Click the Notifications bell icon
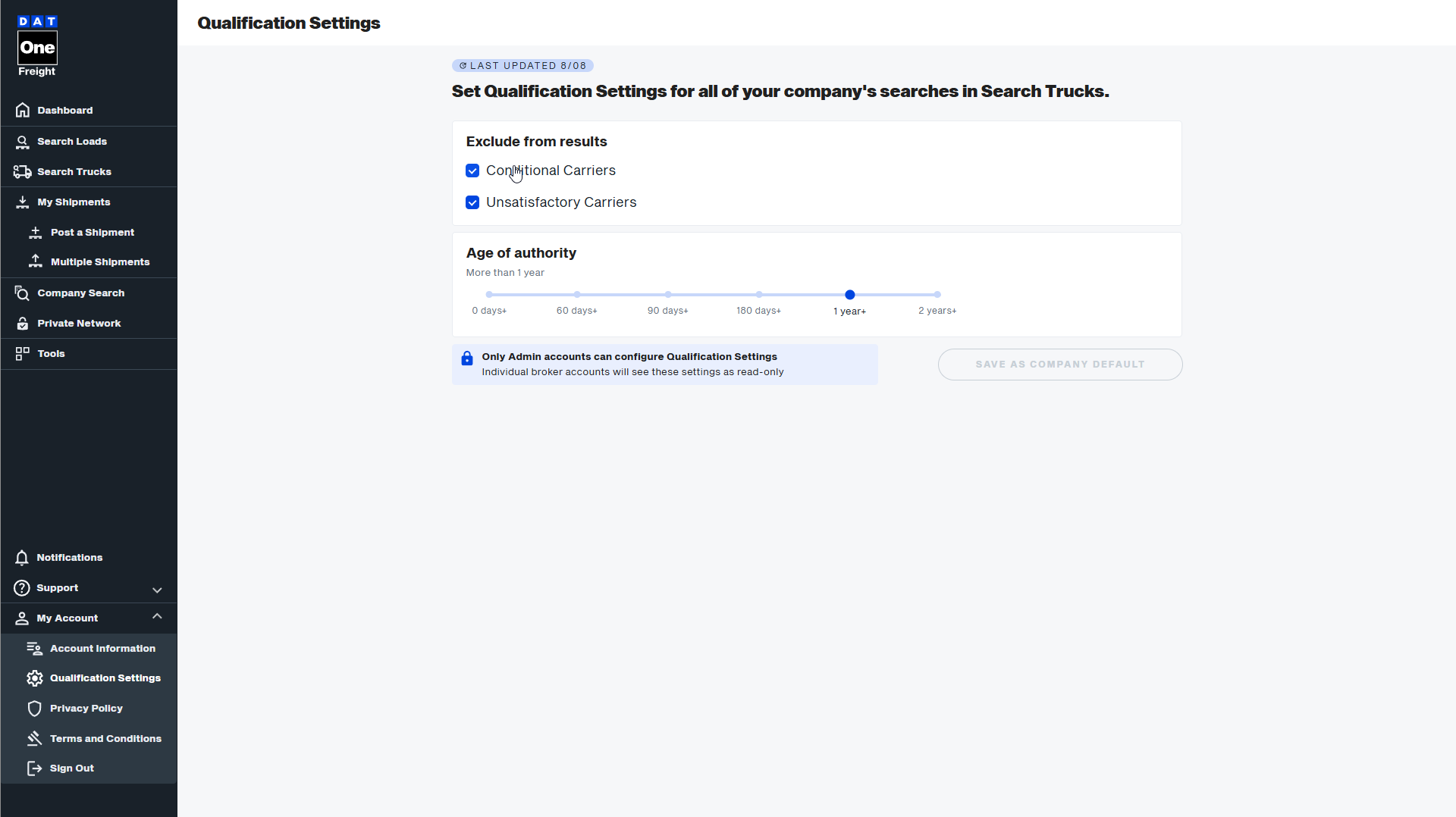The height and width of the screenshot is (817, 1456). (x=22, y=558)
